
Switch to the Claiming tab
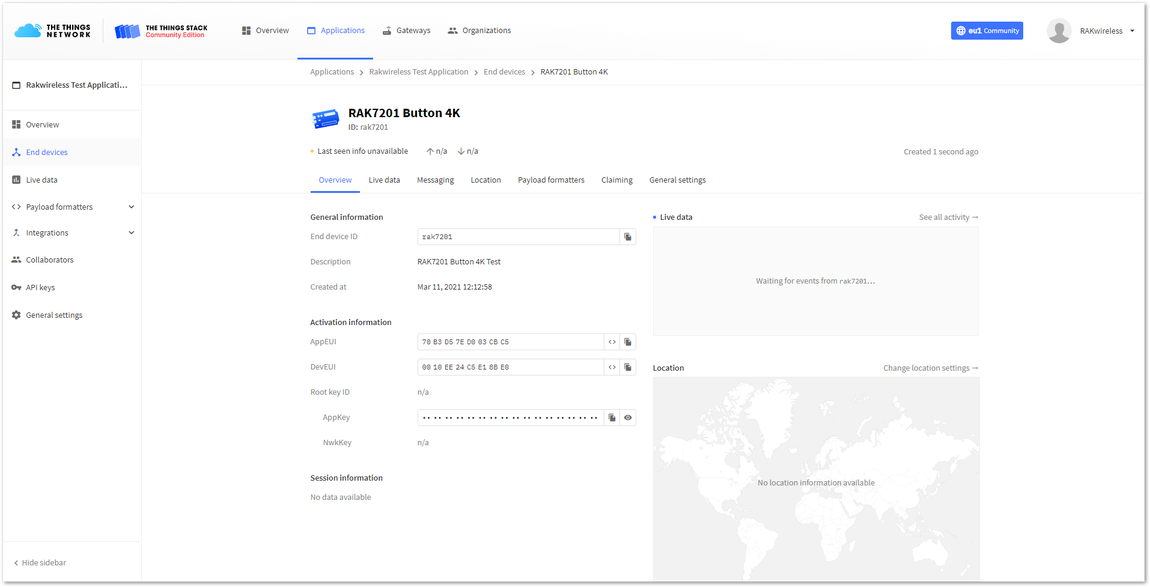pyautogui.click(x=617, y=180)
